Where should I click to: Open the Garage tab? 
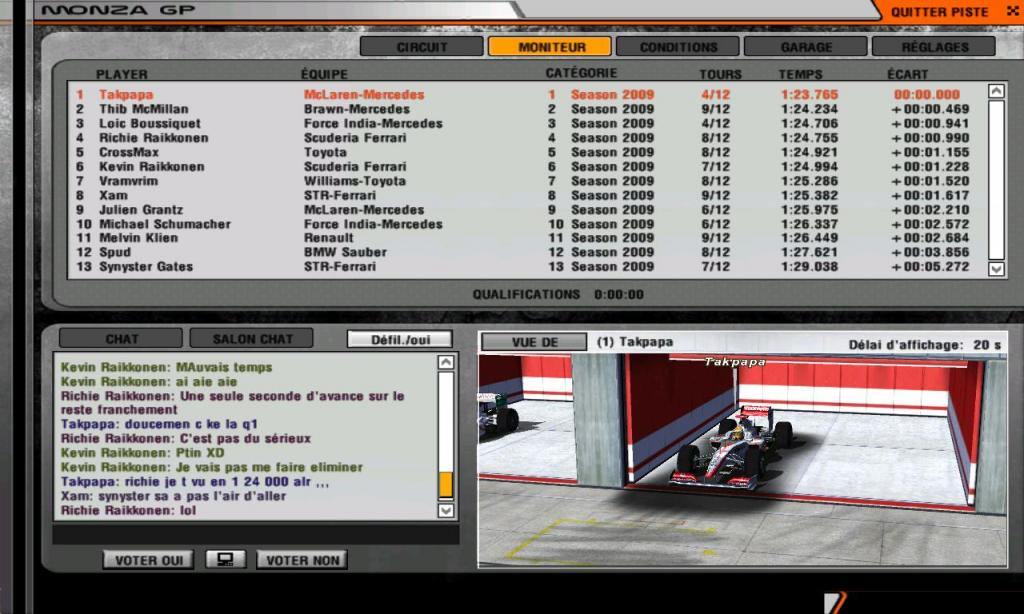click(806, 47)
